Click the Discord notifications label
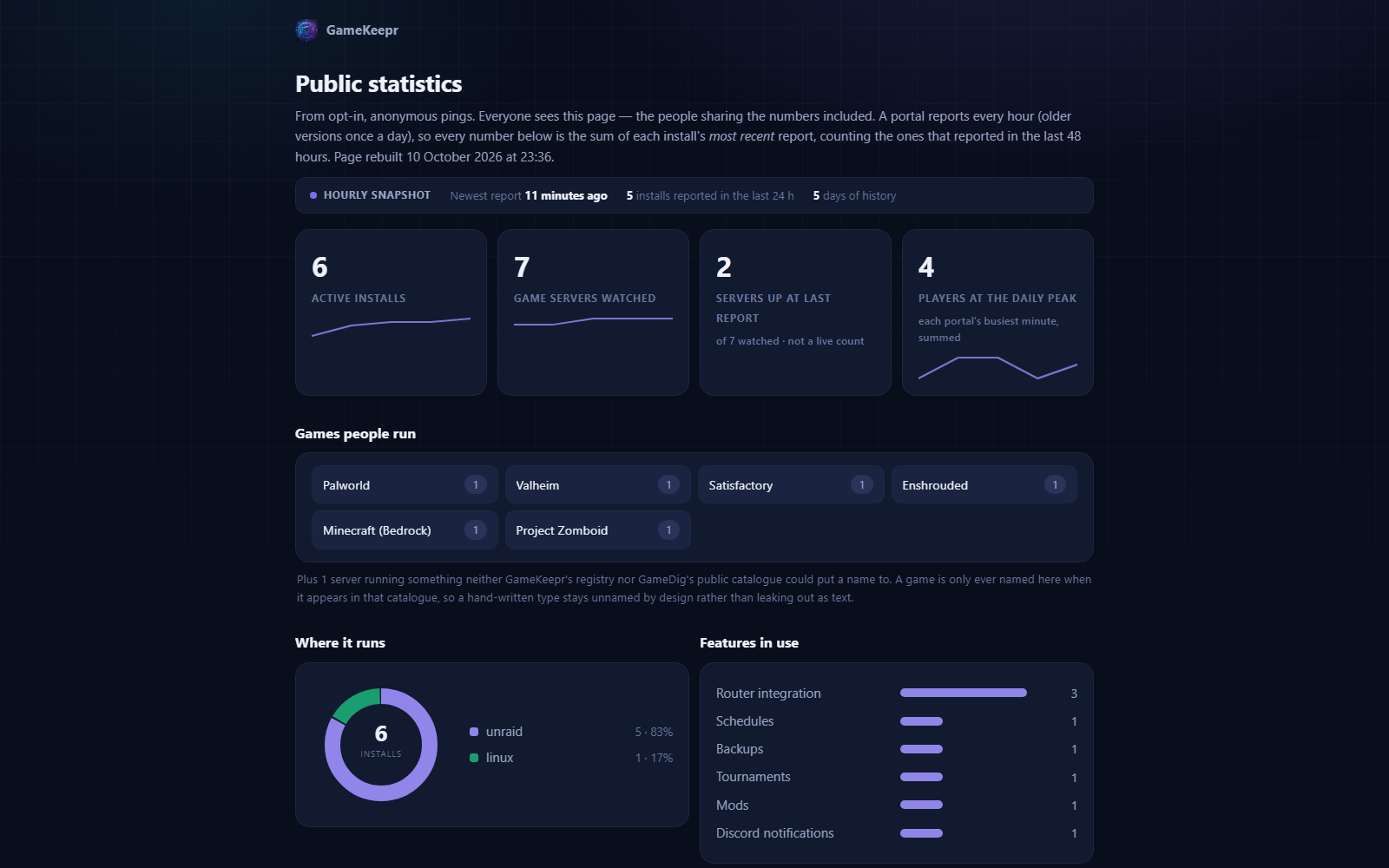The height and width of the screenshot is (868, 1389). point(775,833)
